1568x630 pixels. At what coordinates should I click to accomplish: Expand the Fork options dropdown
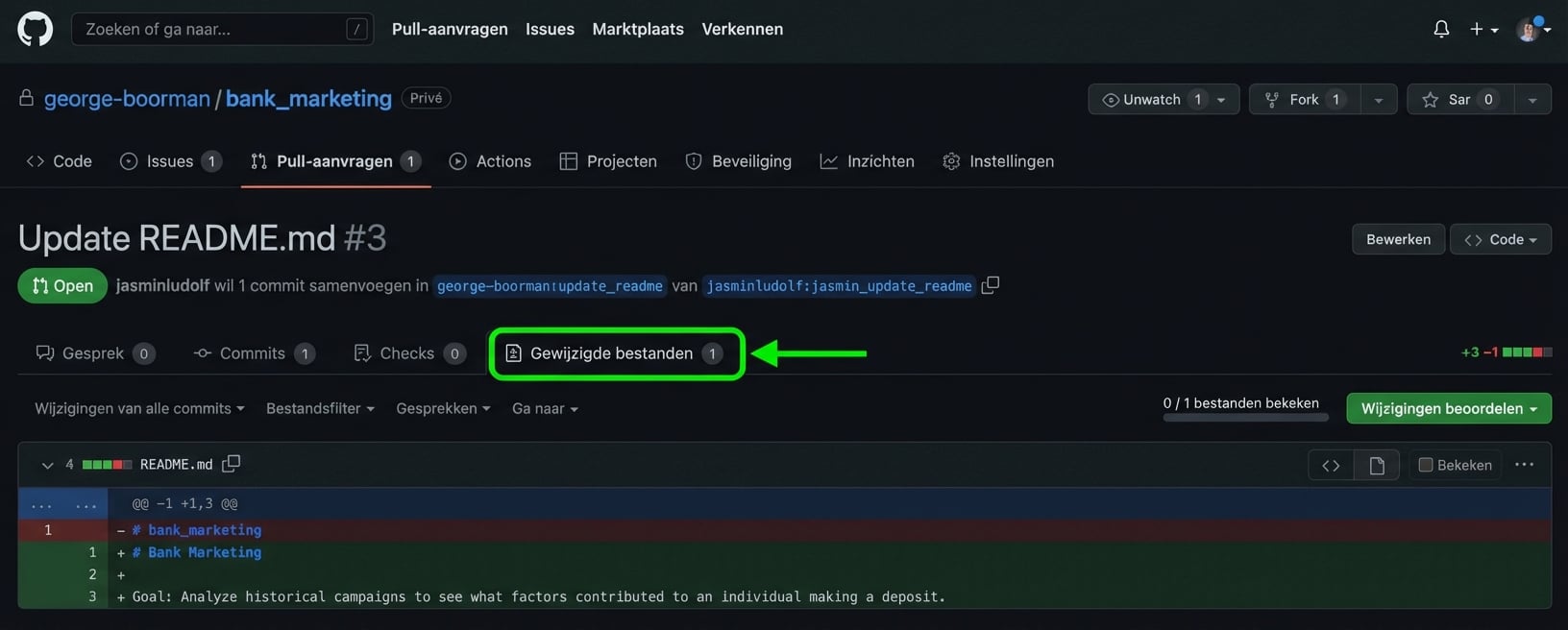point(1379,99)
